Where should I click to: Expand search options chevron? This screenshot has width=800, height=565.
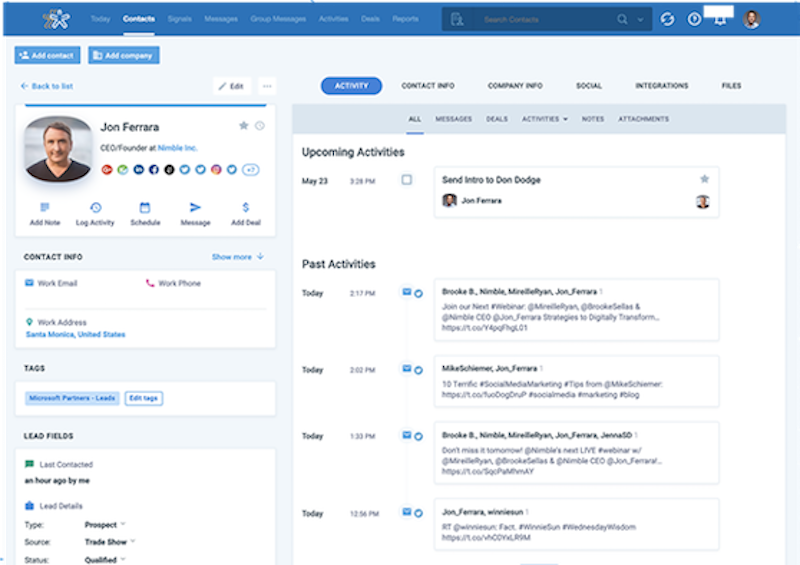coord(640,20)
